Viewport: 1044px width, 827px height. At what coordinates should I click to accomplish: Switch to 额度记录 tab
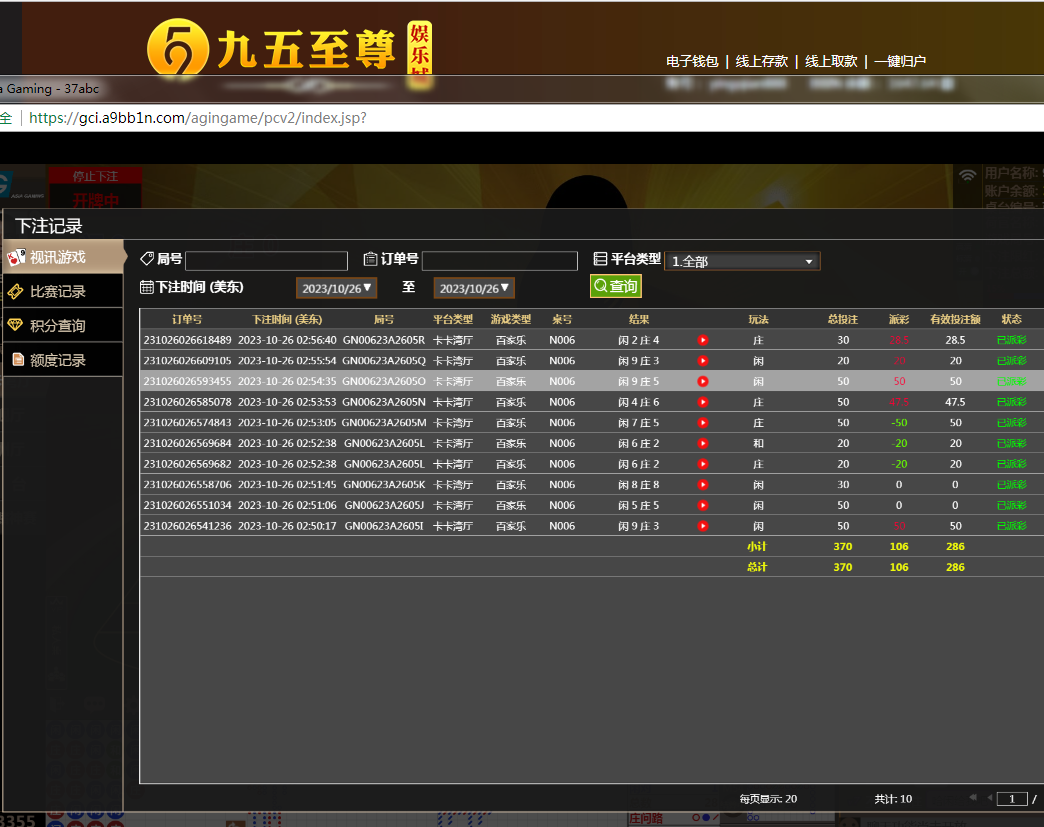coord(63,360)
